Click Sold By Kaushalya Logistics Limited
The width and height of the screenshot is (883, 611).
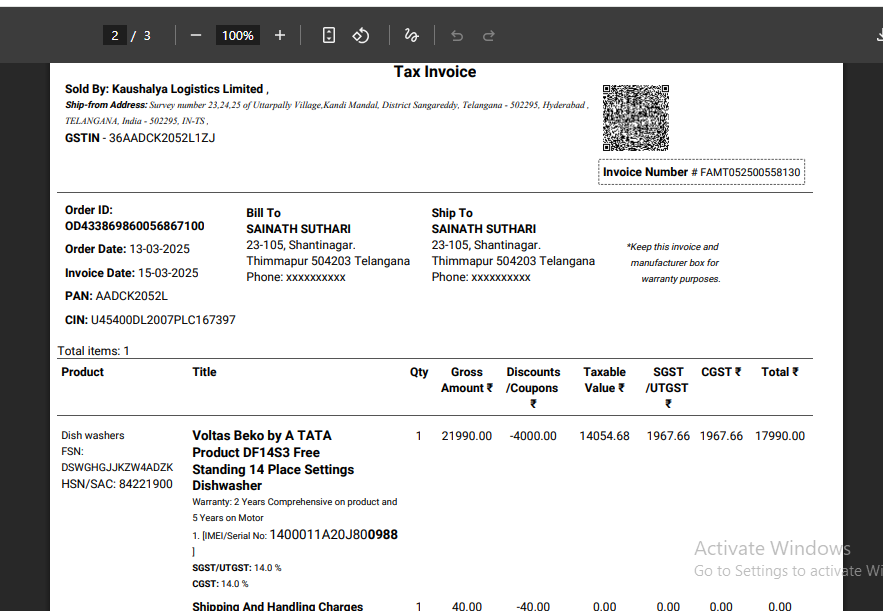coord(167,89)
